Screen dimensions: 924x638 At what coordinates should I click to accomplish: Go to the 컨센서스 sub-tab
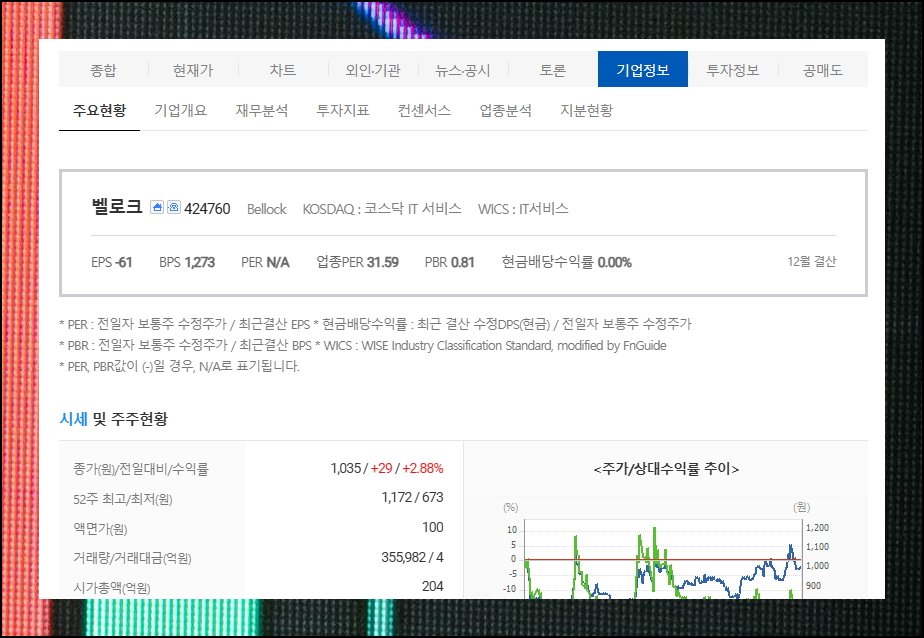pos(424,111)
